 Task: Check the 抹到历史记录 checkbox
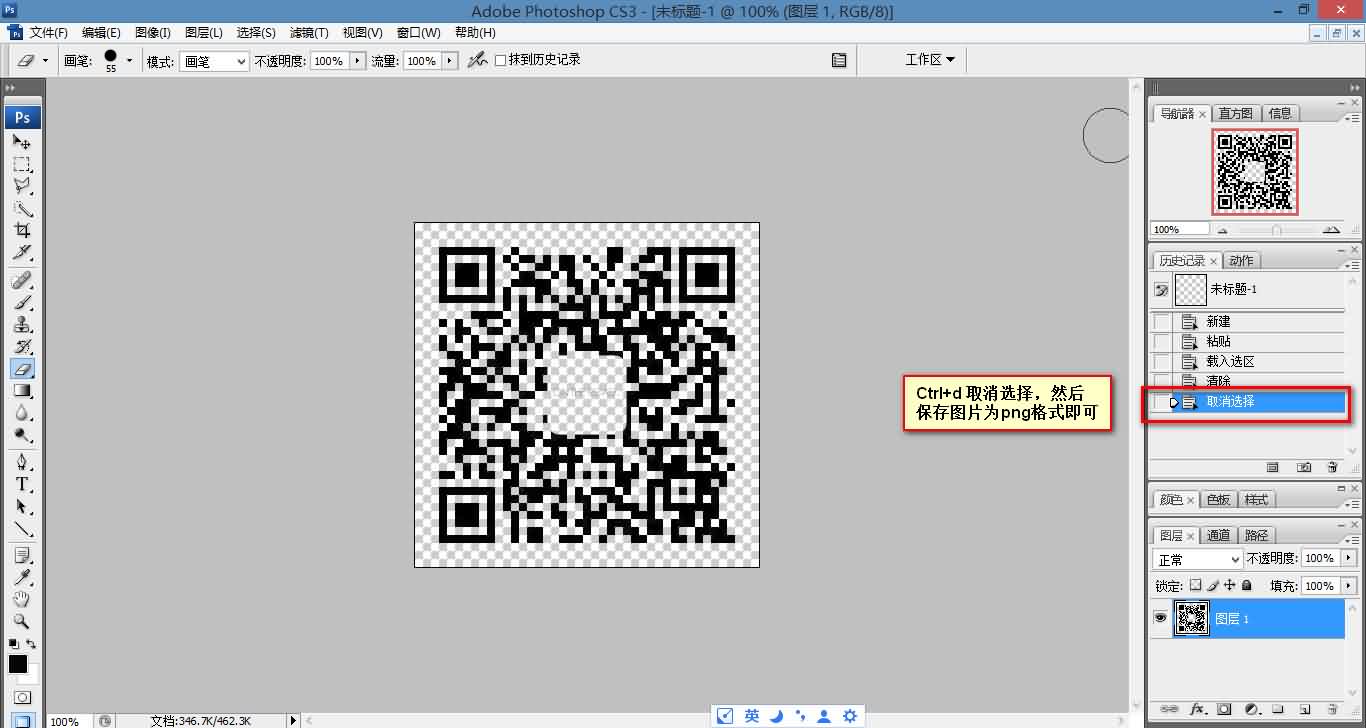coord(500,61)
